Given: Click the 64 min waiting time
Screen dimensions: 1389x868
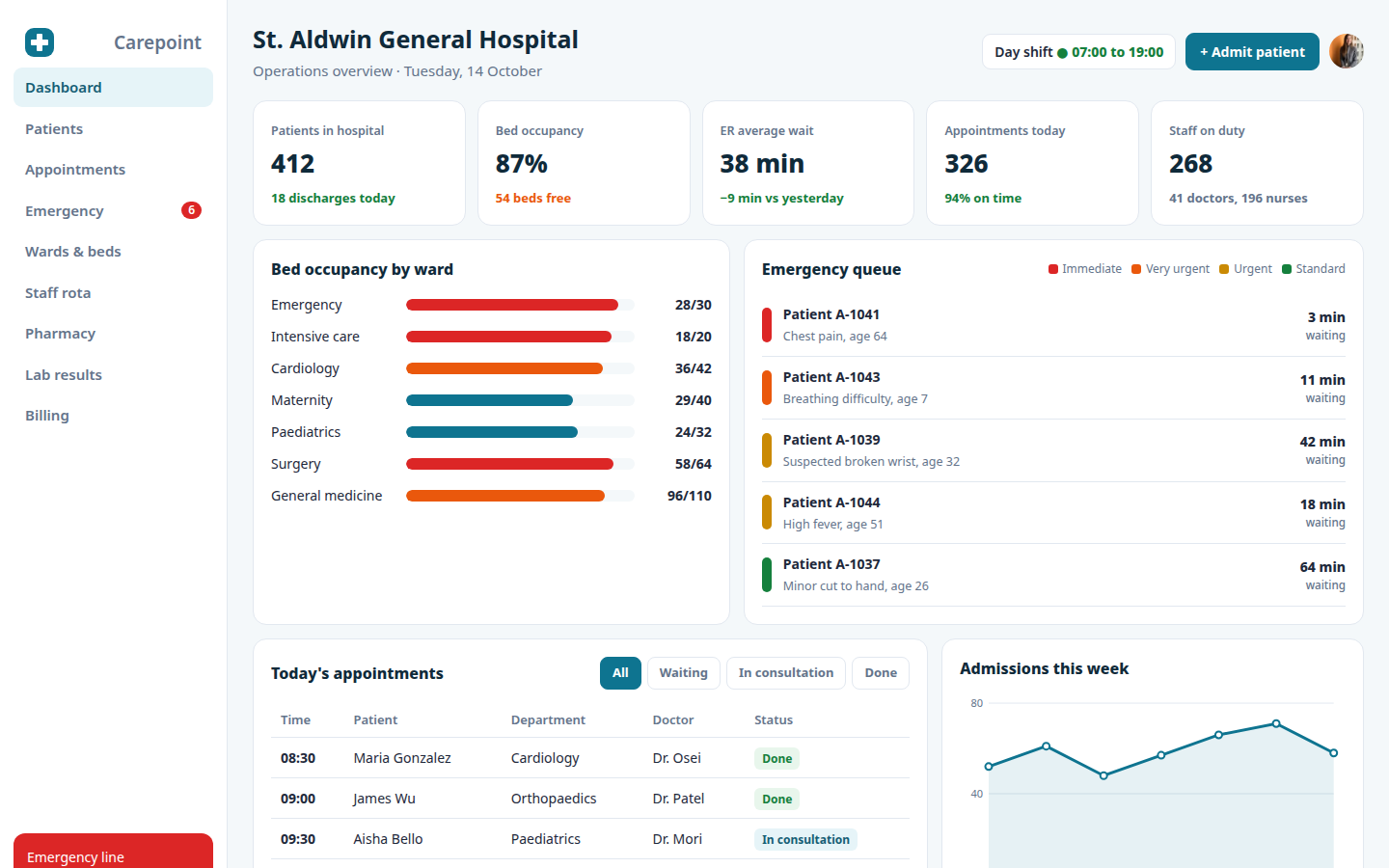Looking at the screenshot, I should (1322, 567).
